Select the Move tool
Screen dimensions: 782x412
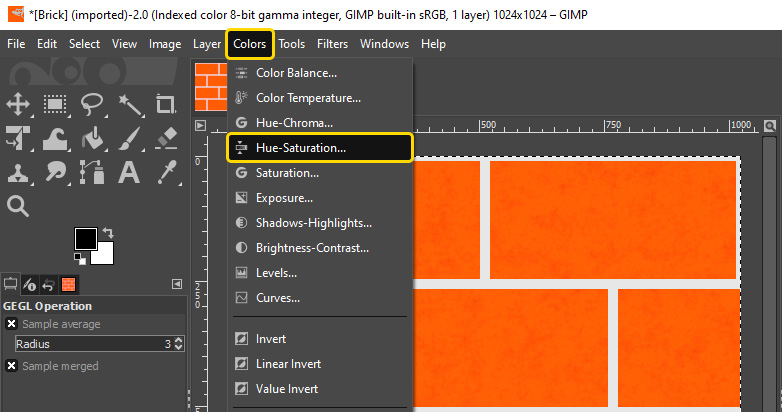tap(18, 105)
